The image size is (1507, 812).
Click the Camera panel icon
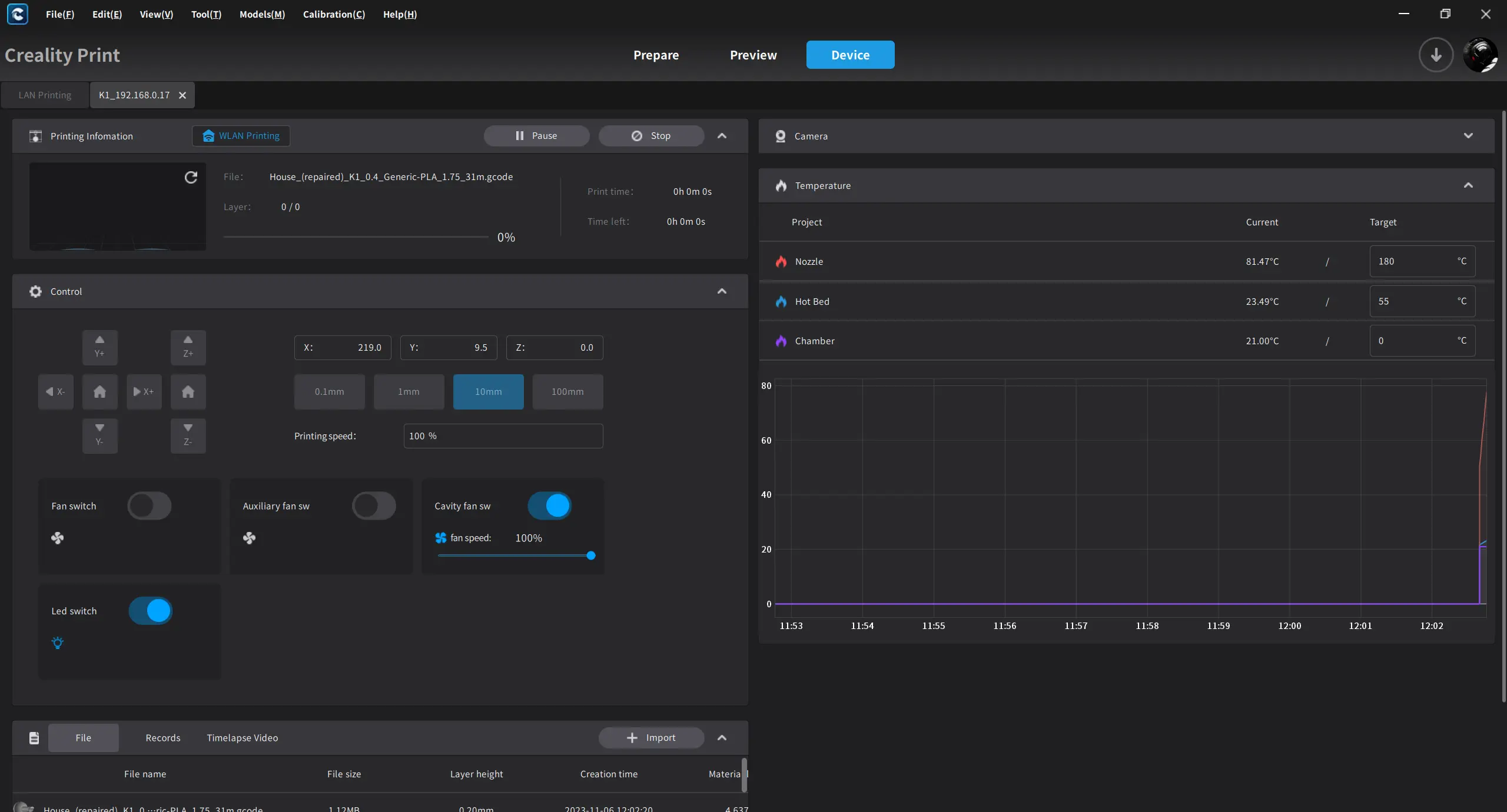tap(781, 136)
